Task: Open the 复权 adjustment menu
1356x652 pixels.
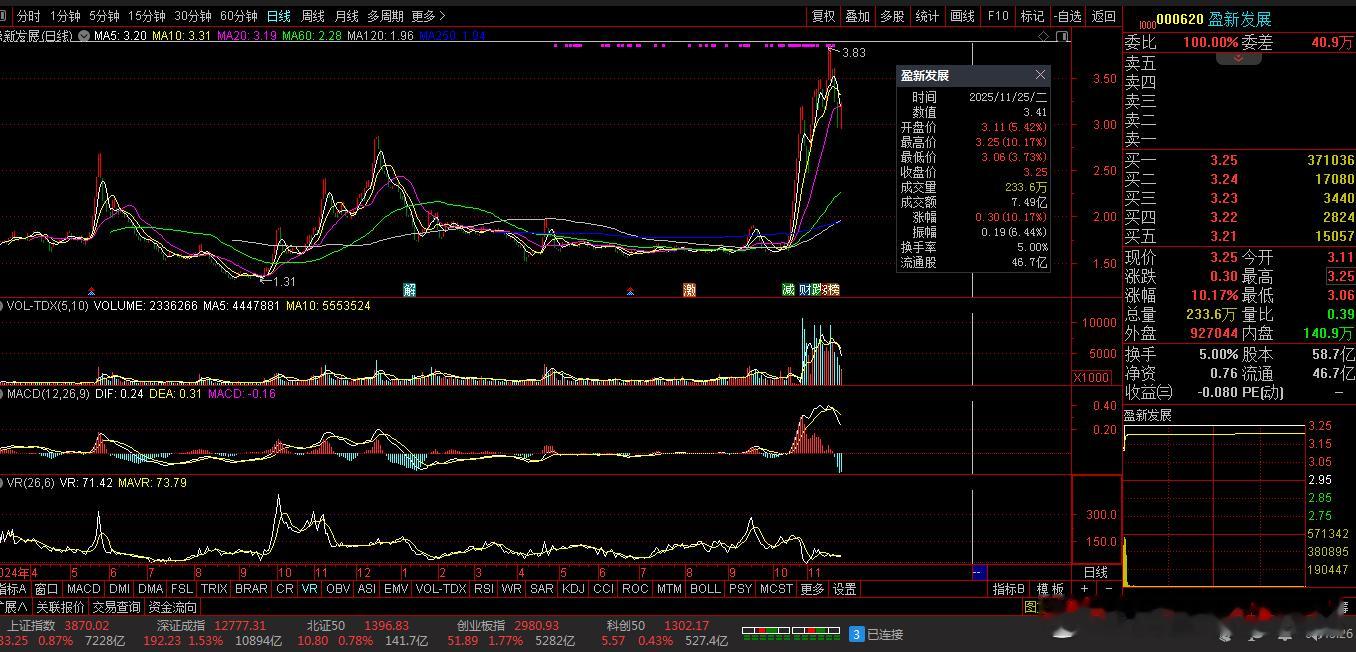Action: coord(823,16)
